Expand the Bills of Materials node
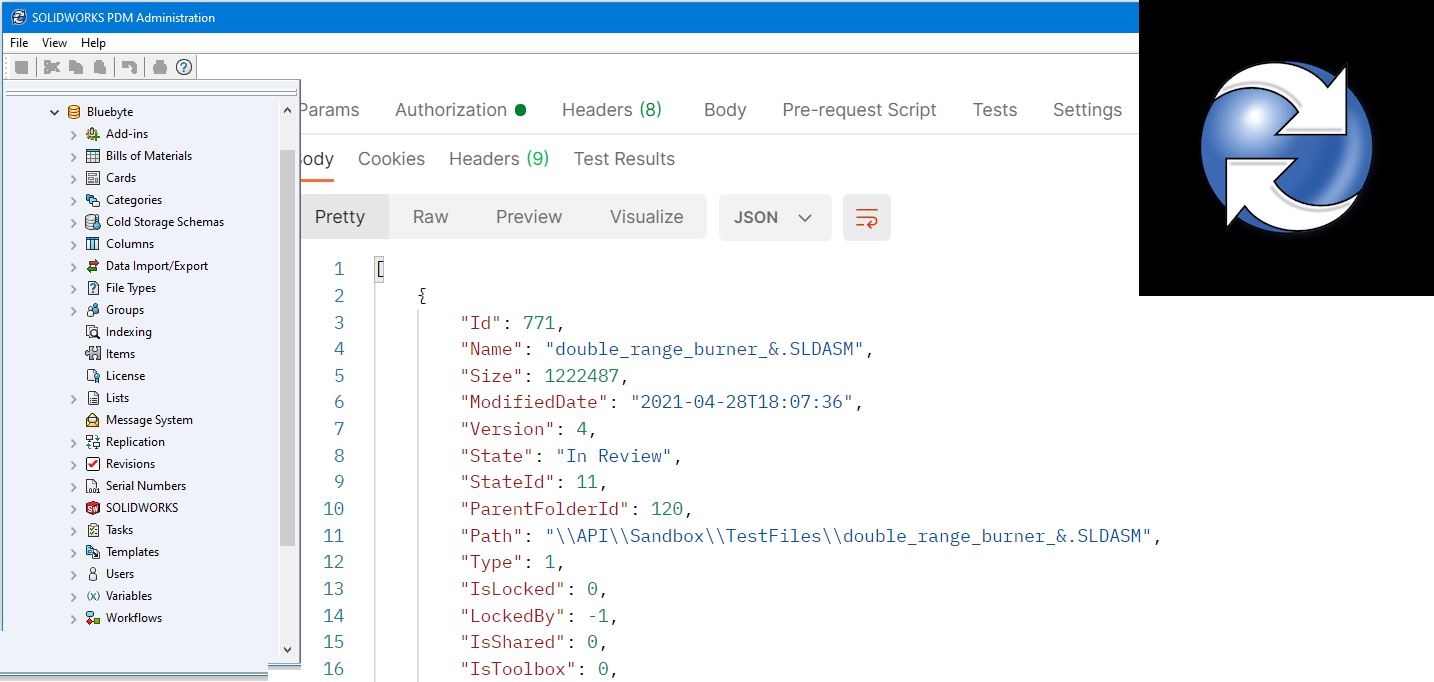The height and width of the screenshot is (682, 1434). point(74,156)
